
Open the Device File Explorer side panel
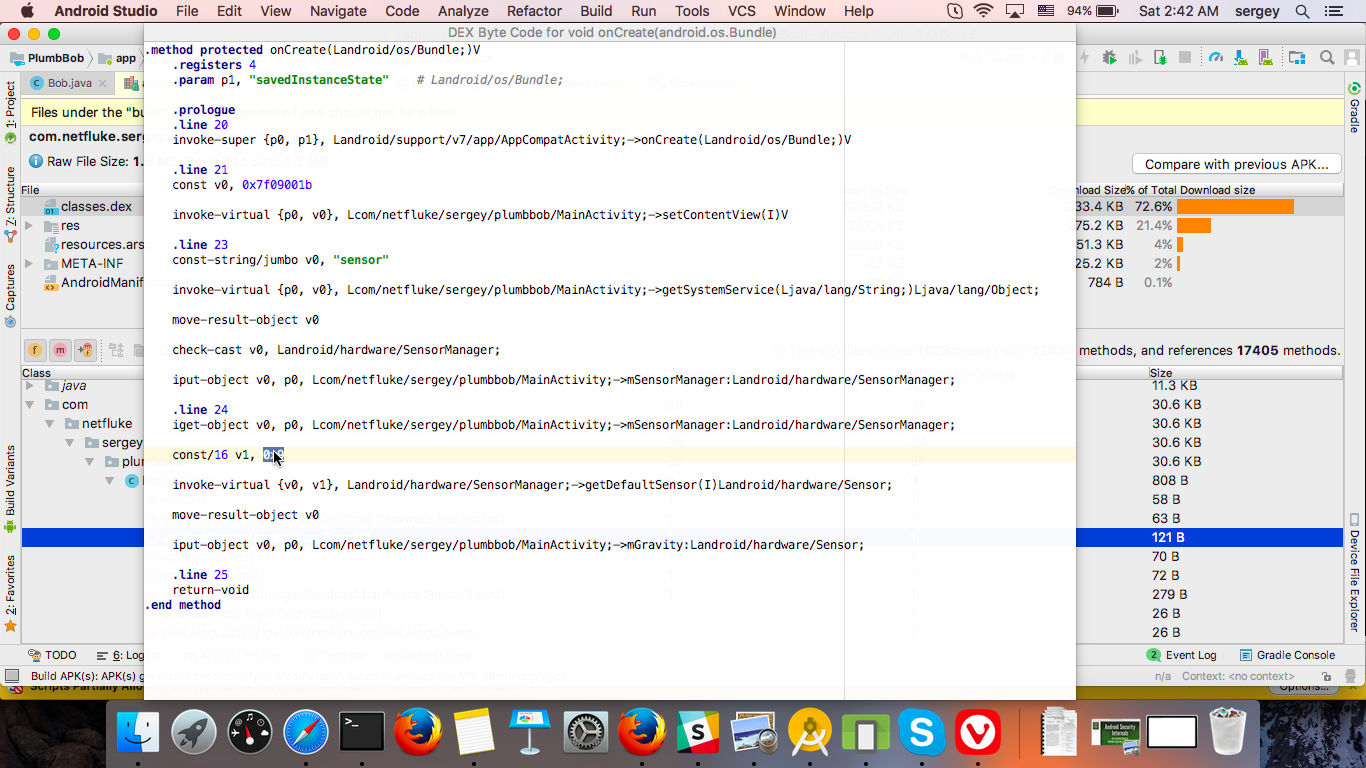(1354, 571)
